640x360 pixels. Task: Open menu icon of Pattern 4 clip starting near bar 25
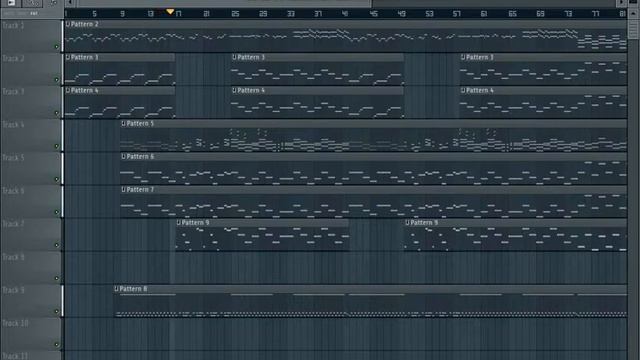[234, 91]
